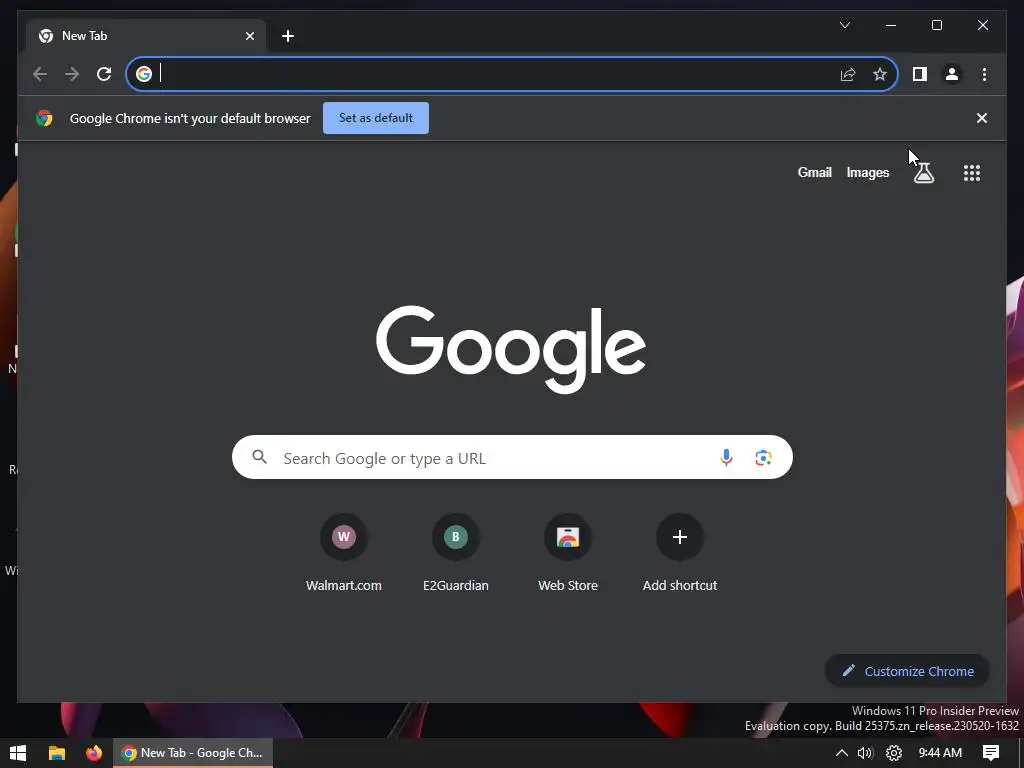Open the Windows Start menu
Viewport: 1024px width, 768px height.
point(18,753)
